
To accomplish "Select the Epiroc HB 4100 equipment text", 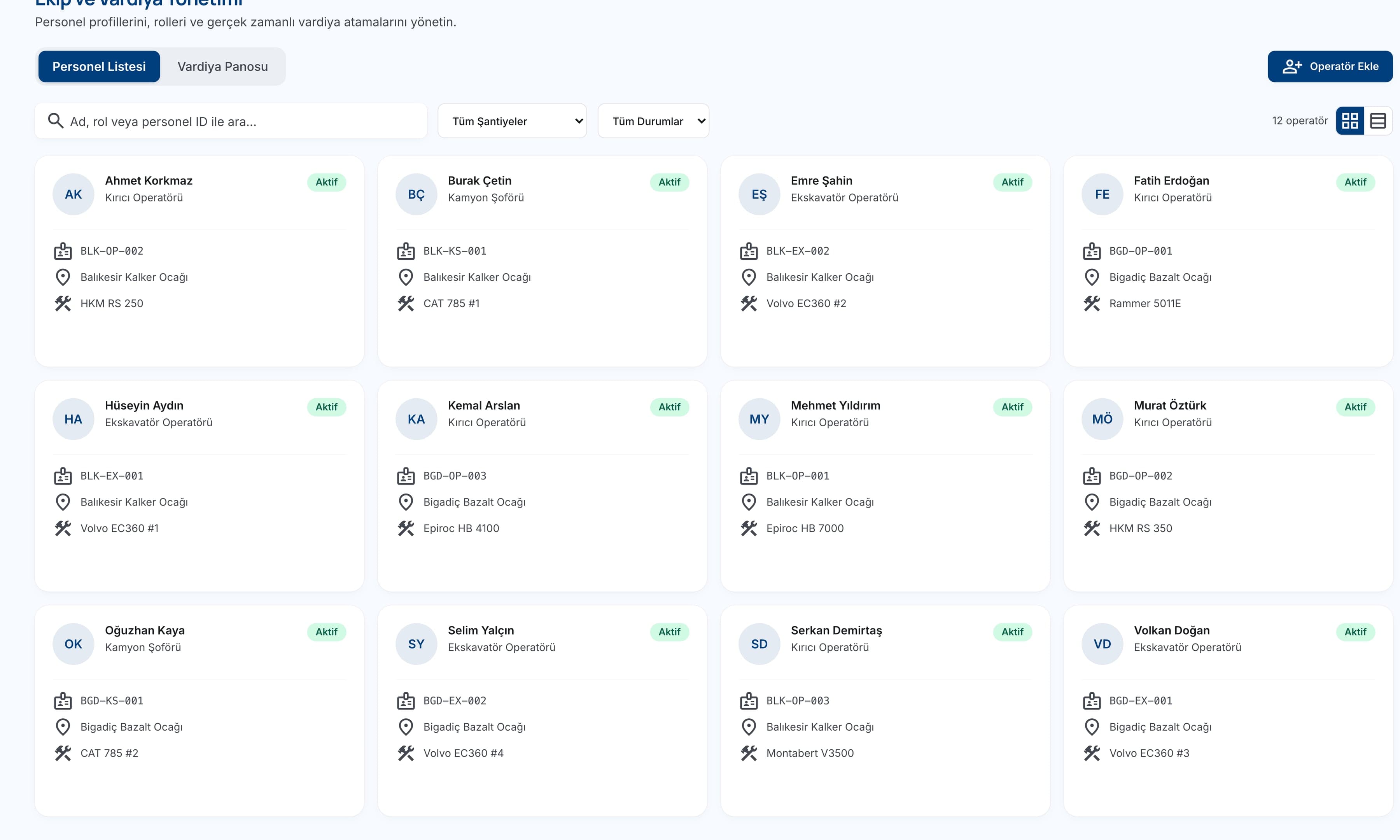I will [461, 528].
